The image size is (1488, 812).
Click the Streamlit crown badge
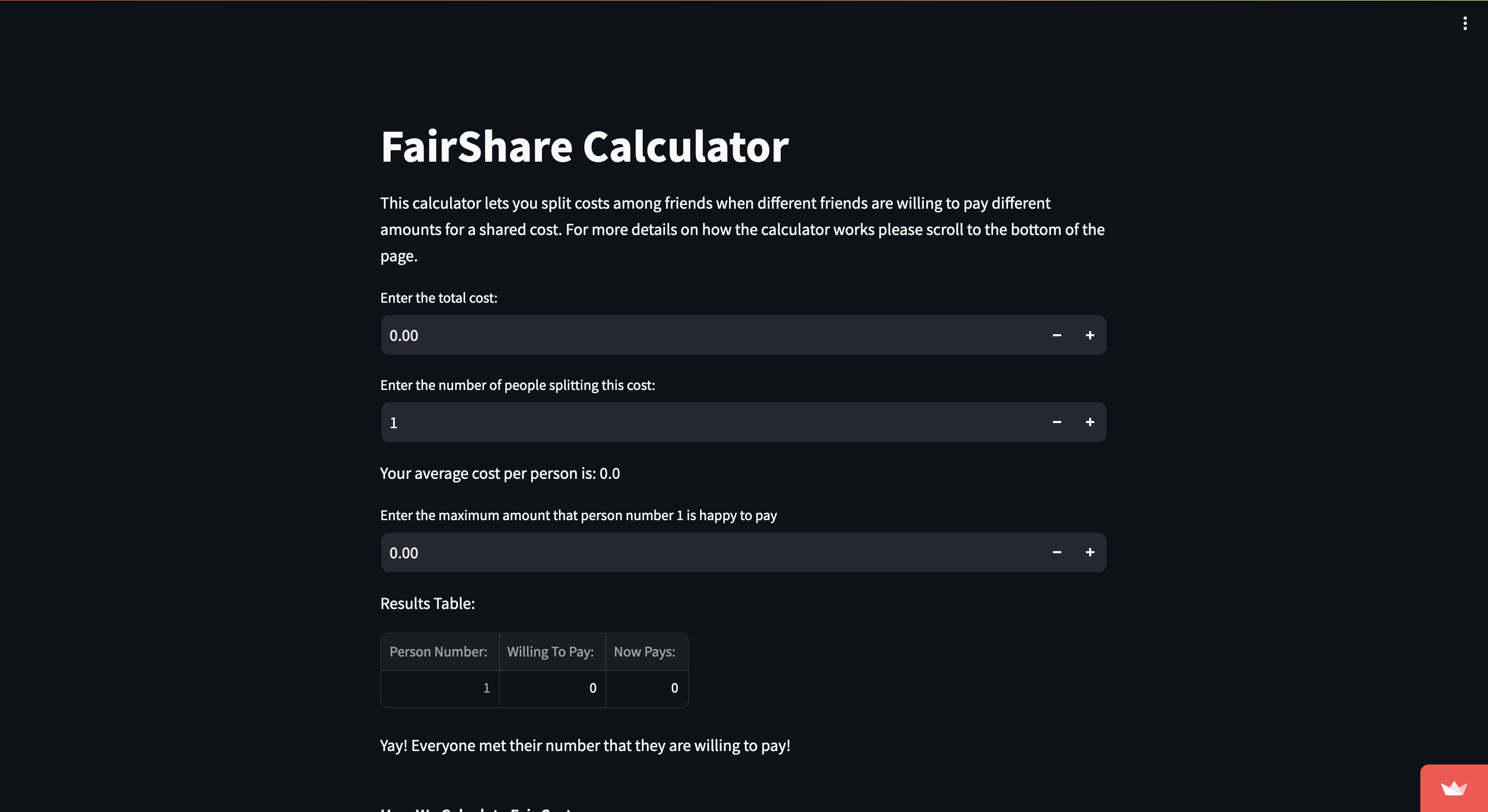click(1453, 788)
